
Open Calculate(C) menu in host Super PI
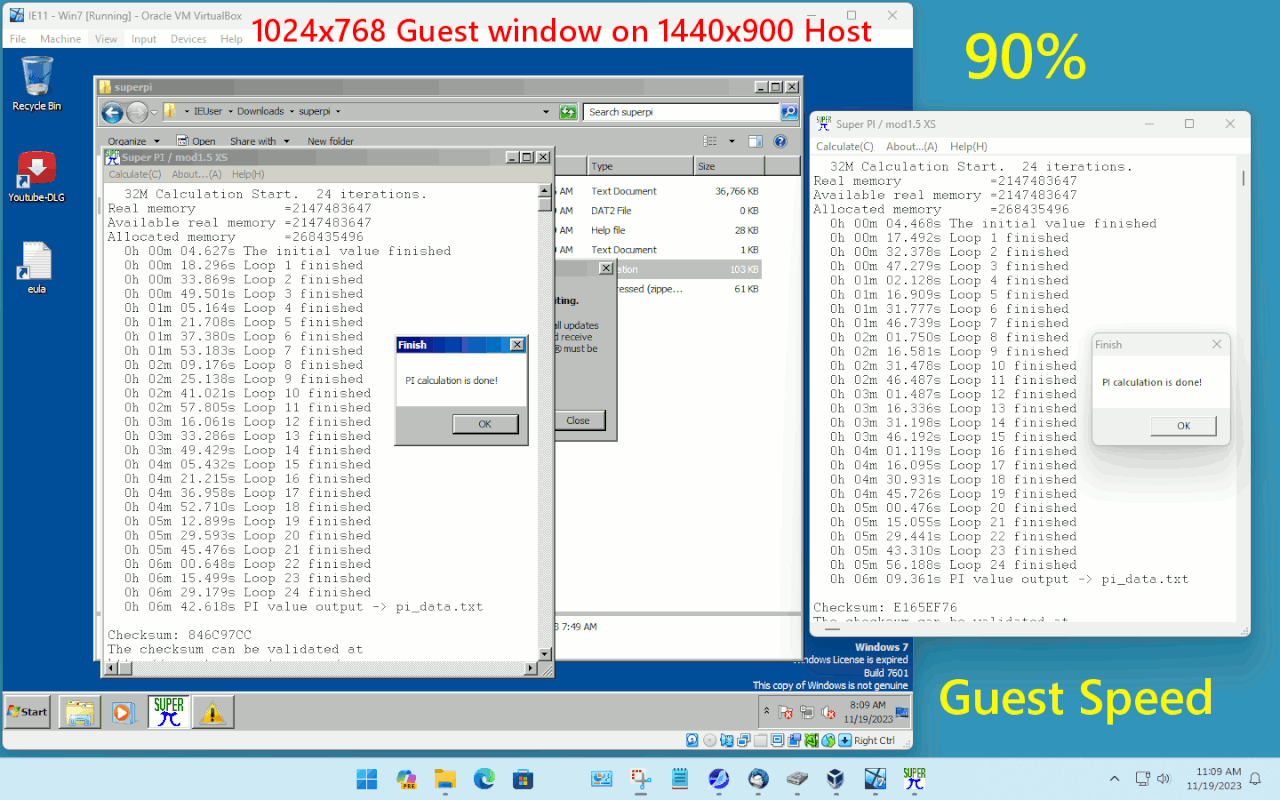point(844,146)
